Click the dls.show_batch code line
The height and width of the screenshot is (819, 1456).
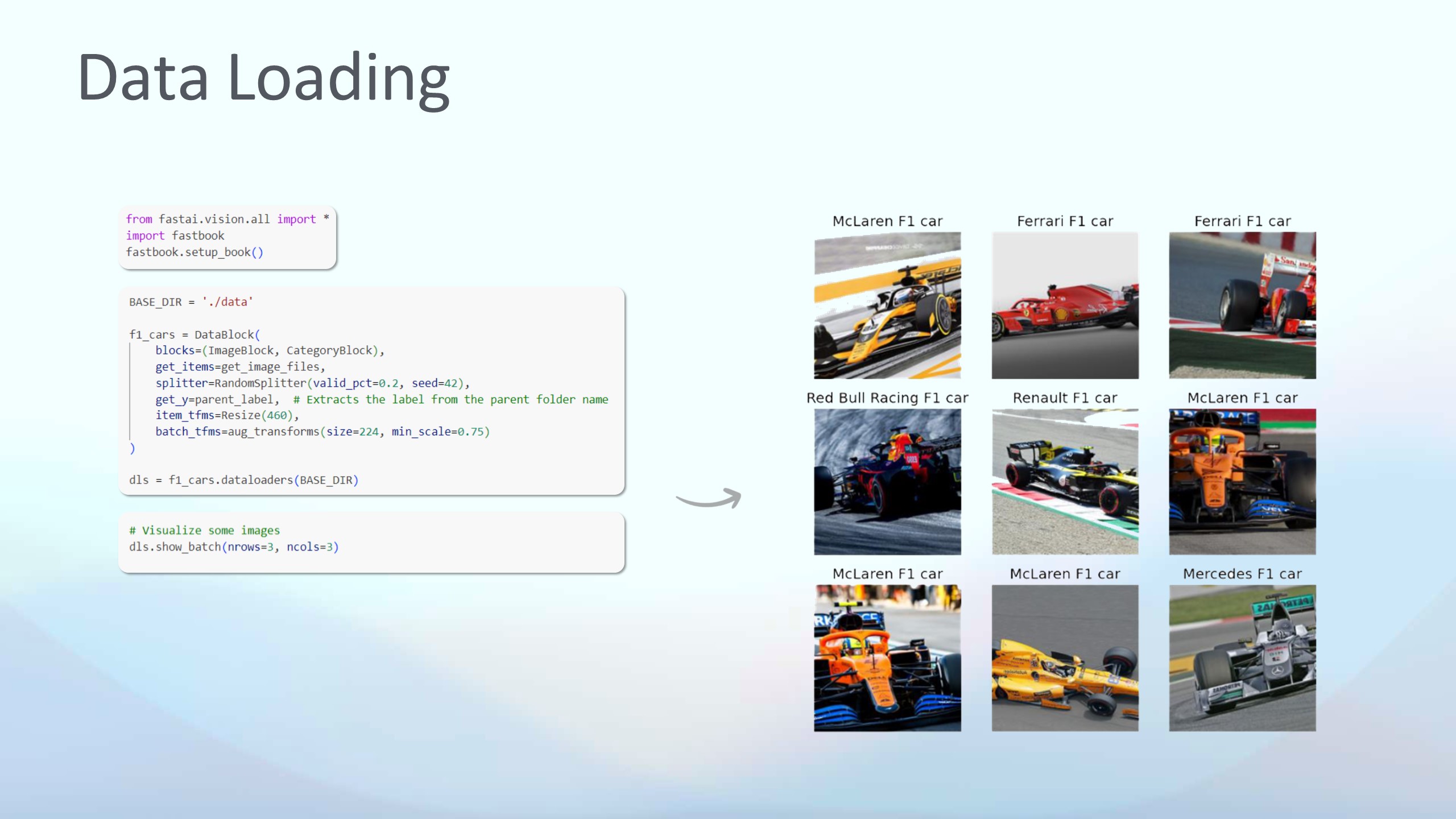[233, 547]
